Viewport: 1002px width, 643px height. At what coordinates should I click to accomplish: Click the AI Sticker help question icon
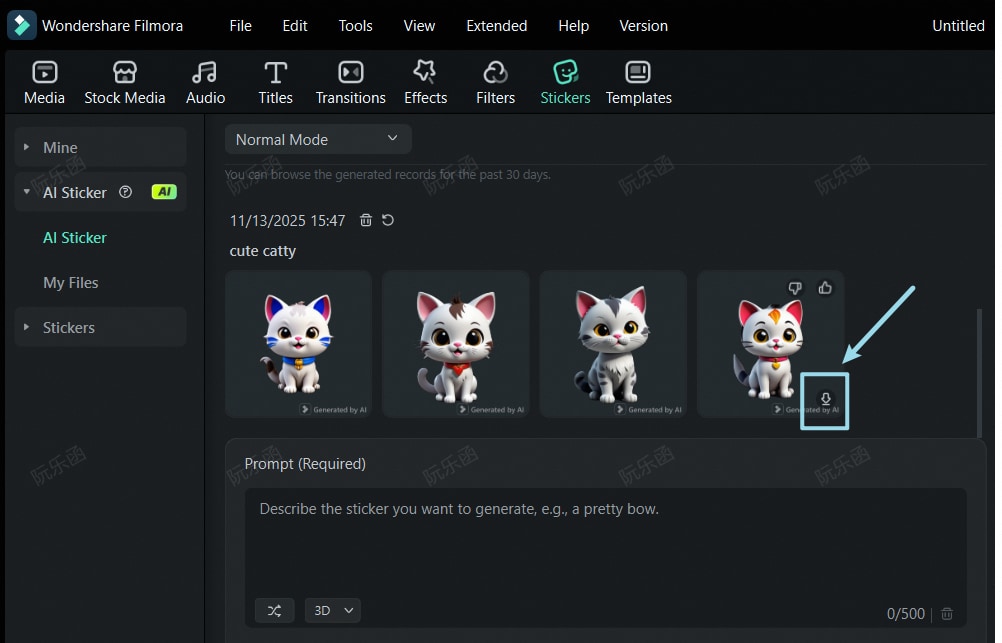tap(125, 192)
